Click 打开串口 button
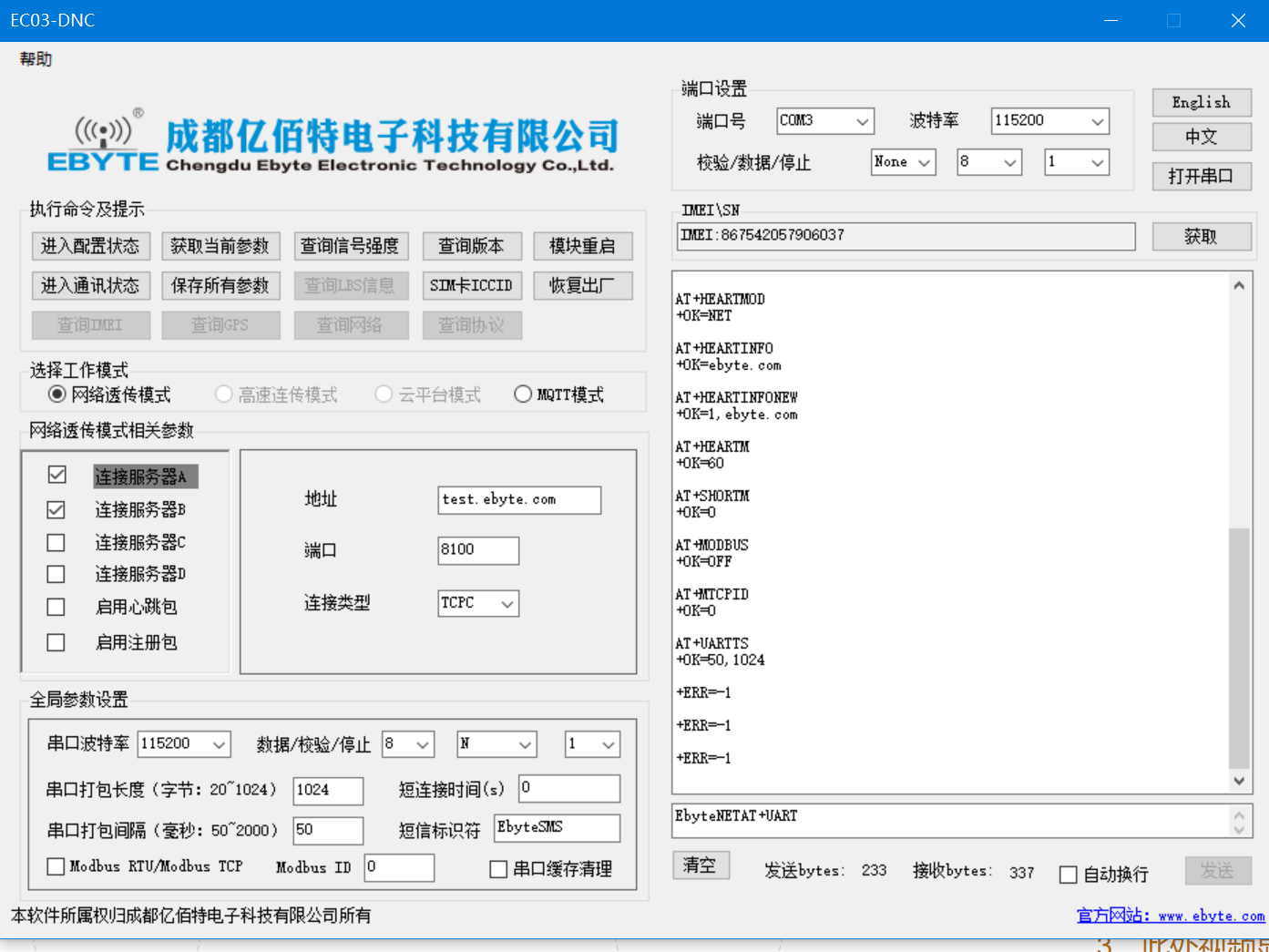This screenshot has width=1269, height=952. (x=1201, y=176)
